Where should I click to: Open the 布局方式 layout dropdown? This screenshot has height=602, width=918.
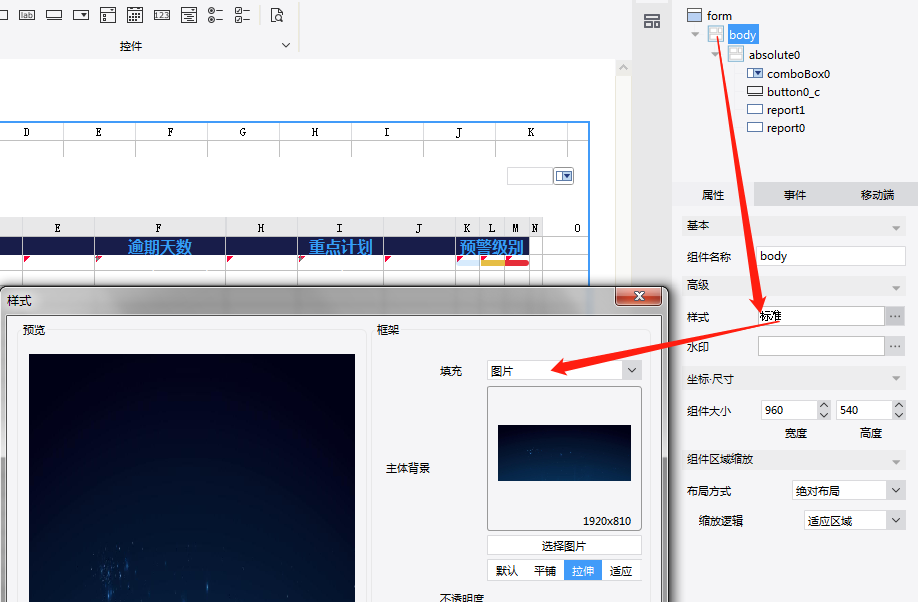(896, 490)
